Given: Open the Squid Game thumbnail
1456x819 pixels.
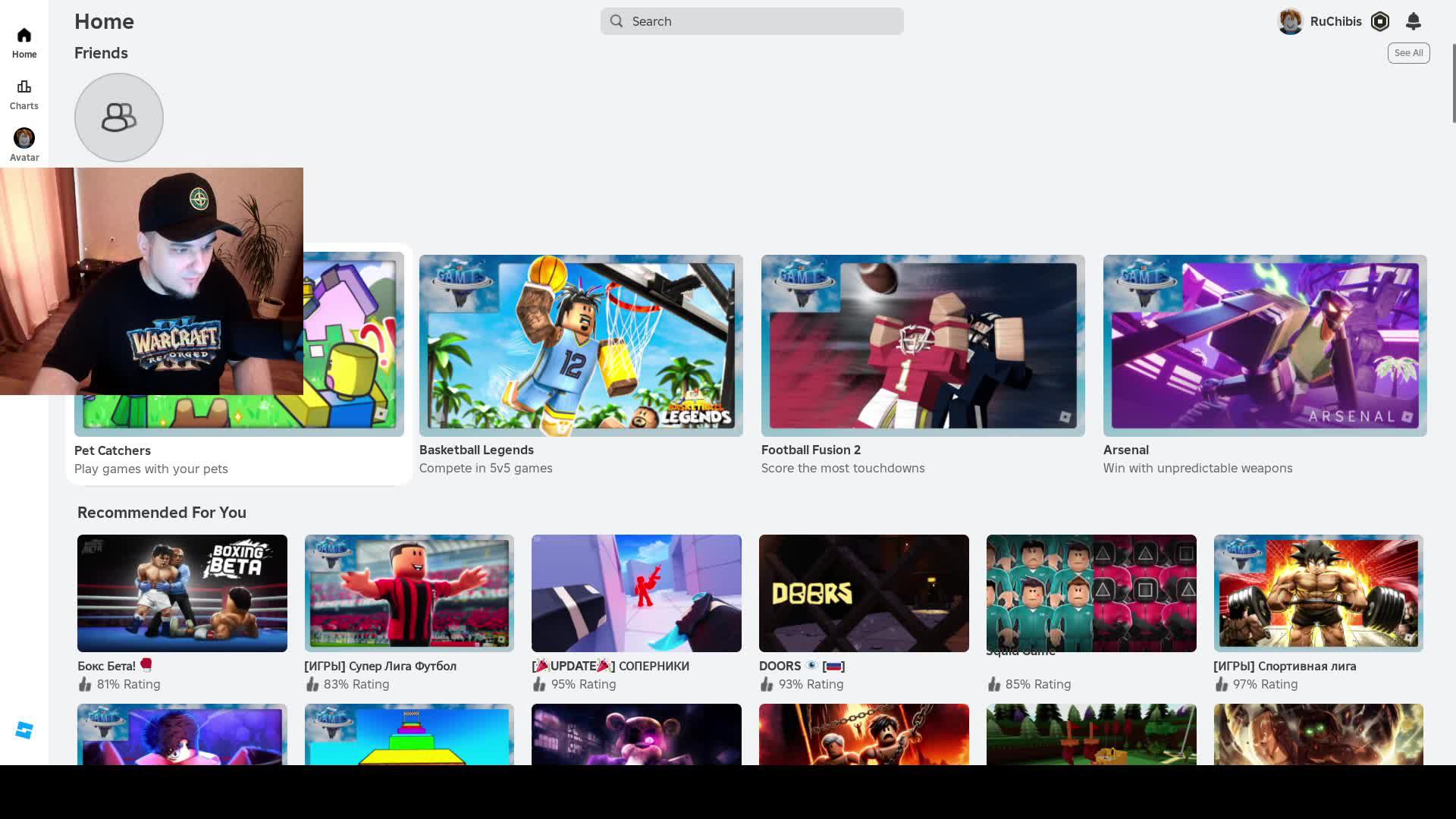Looking at the screenshot, I should tap(1091, 593).
